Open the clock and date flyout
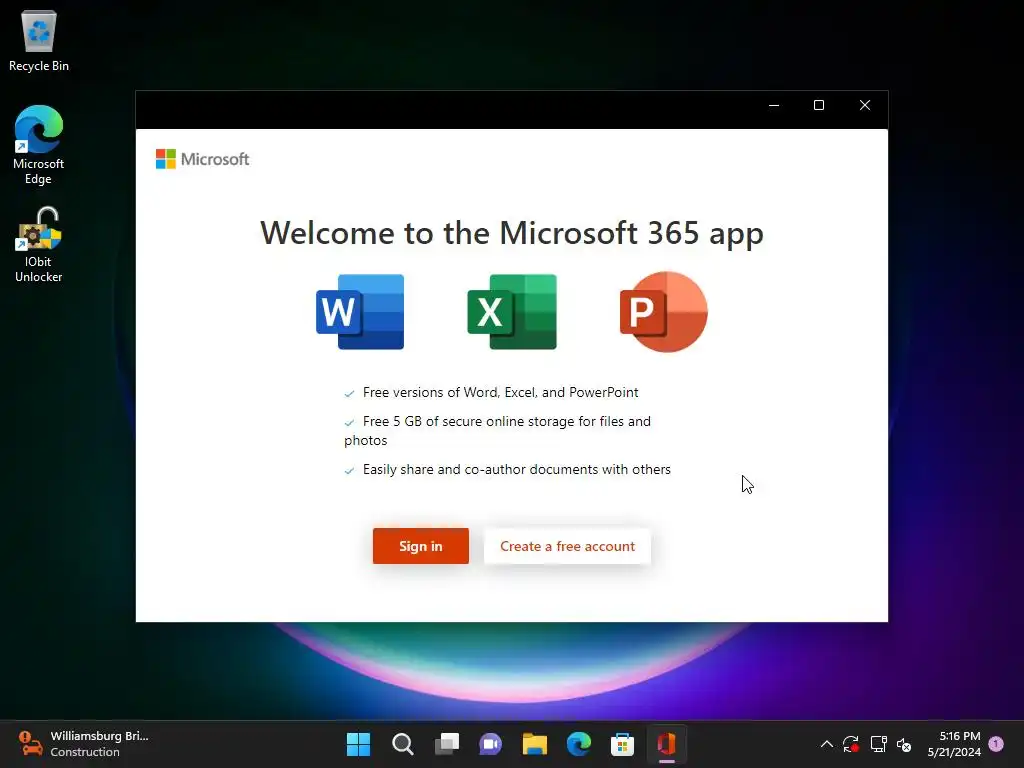The height and width of the screenshot is (768, 1024). [x=954, y=744]
